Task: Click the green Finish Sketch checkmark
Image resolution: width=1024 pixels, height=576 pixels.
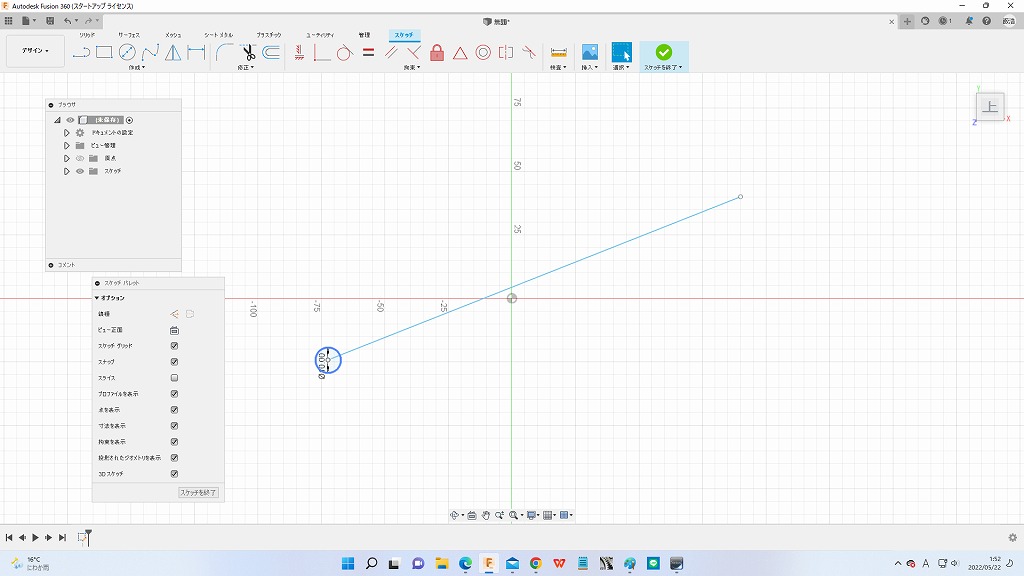Action: [x=663, y=52]
